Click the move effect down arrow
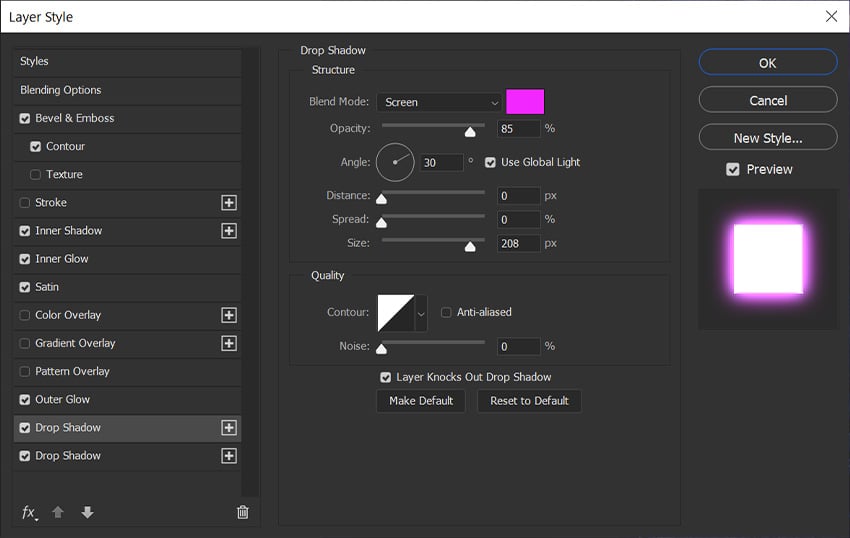 pyautogui.click(x=87, y=512)
